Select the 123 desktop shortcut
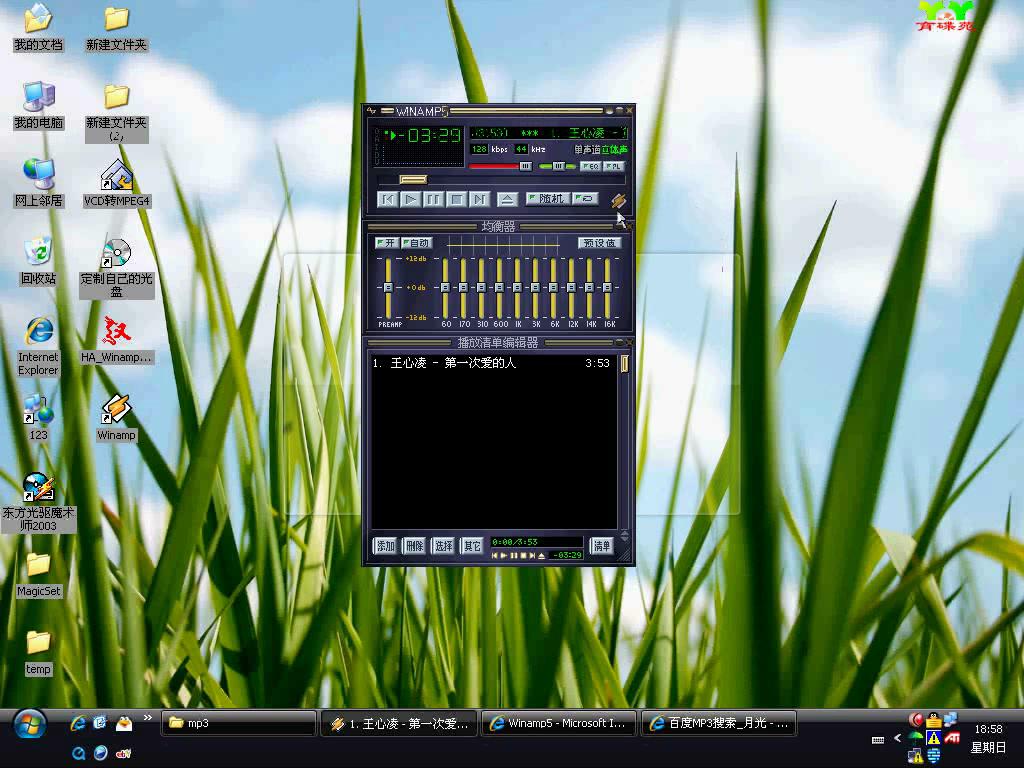 click(39, 418)
